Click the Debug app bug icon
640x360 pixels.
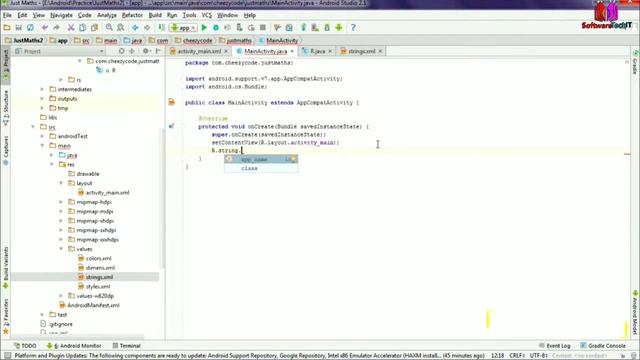tap(216, 28)
